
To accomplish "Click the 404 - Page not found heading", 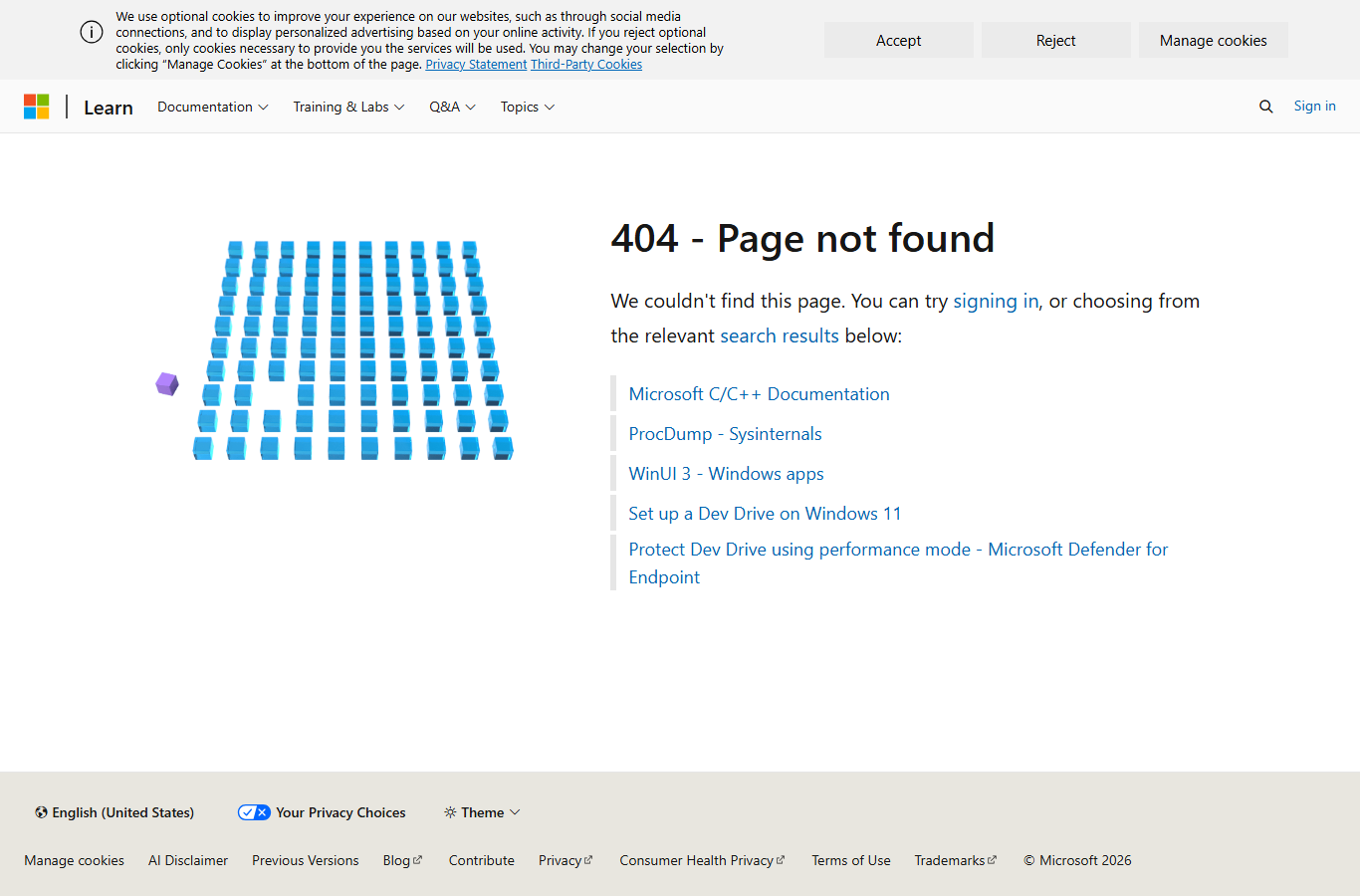I will (803, 239).
